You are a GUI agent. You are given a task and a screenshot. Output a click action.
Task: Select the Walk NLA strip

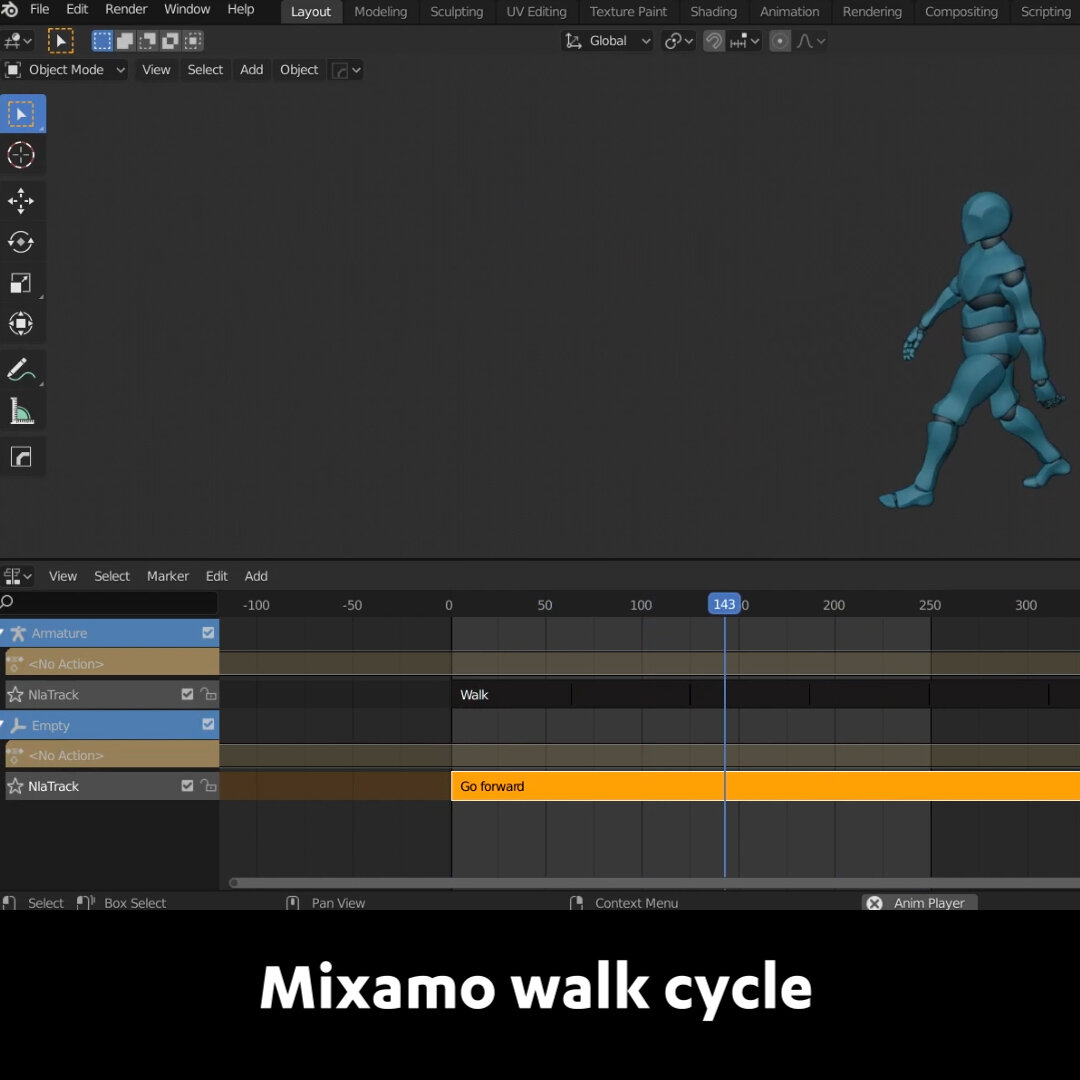[765, 694]
